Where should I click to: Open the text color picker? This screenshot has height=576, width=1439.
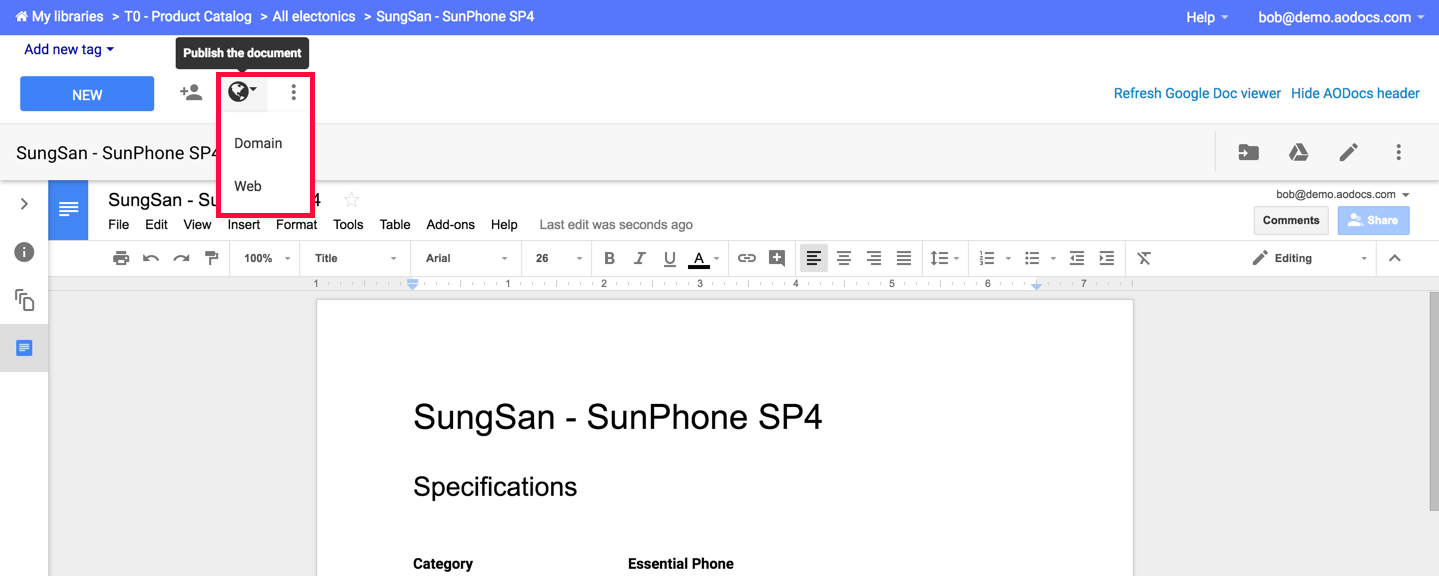pyautogui.click(x=703, y=258)
